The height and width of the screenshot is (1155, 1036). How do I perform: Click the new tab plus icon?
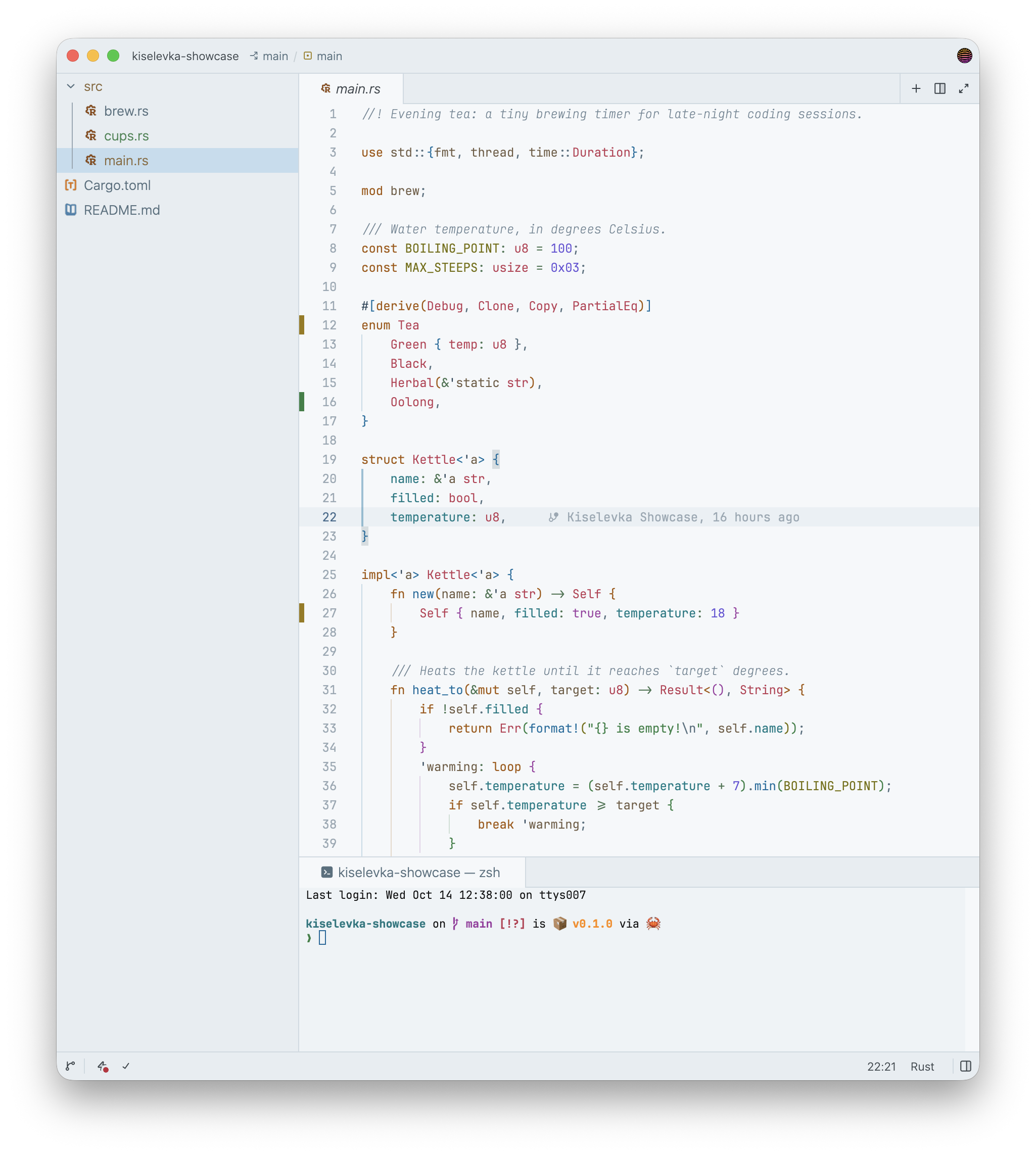click(916, 89)
